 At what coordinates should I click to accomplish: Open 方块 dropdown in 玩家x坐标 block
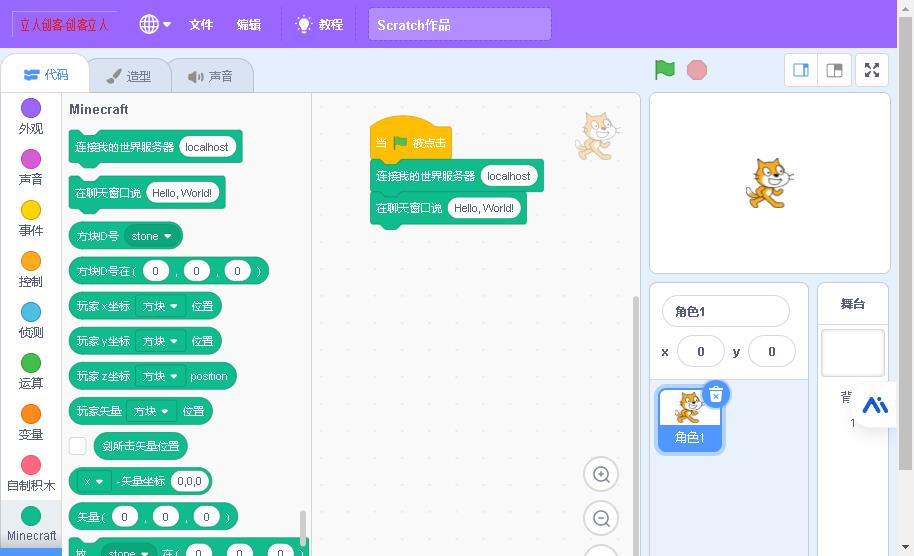(x=160, y=306)
